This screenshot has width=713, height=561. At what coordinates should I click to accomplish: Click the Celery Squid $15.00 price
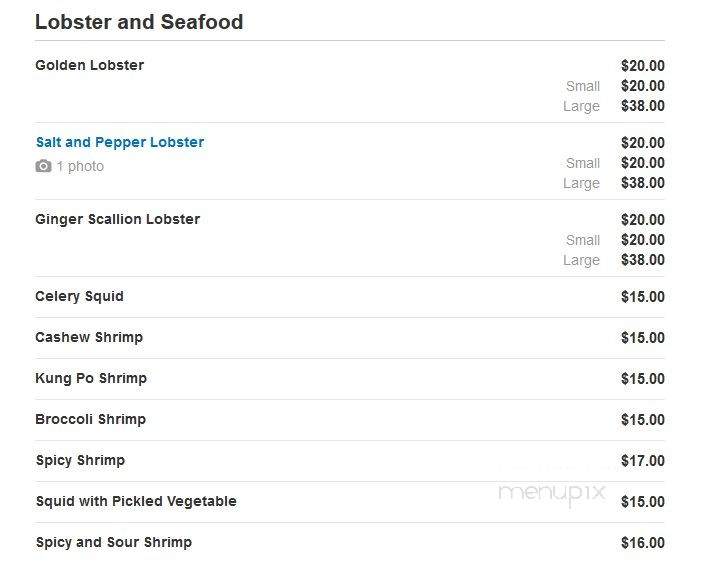pos(643,297)
